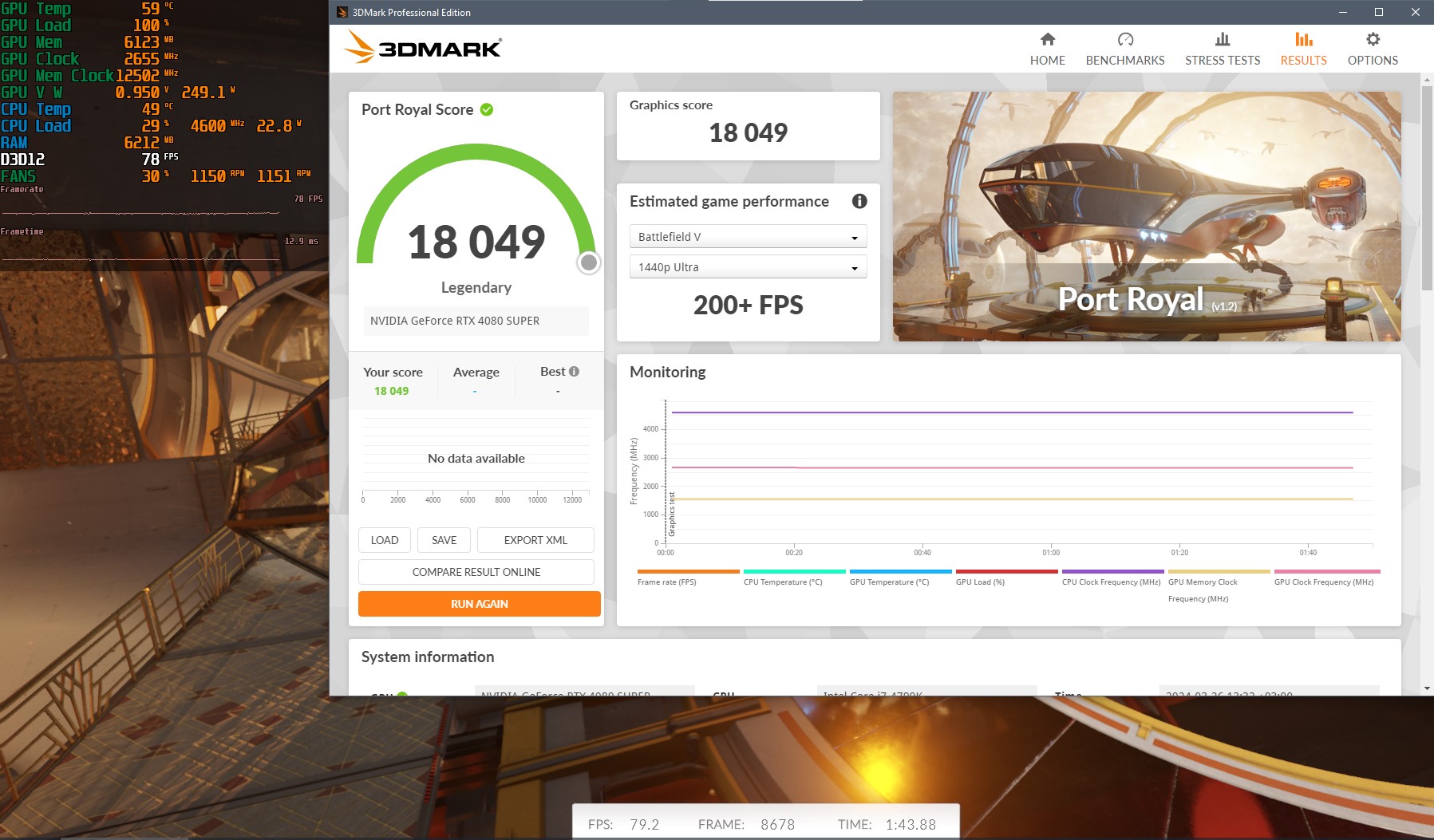Toggle the CPU Temperature (°C) legend entry
Screen dimensions: 1434x840
[x=794, y=578]
